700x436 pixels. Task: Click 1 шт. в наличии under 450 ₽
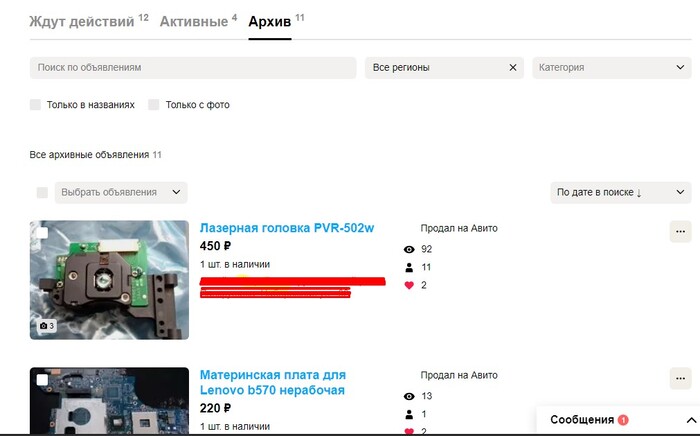point(235,264)
